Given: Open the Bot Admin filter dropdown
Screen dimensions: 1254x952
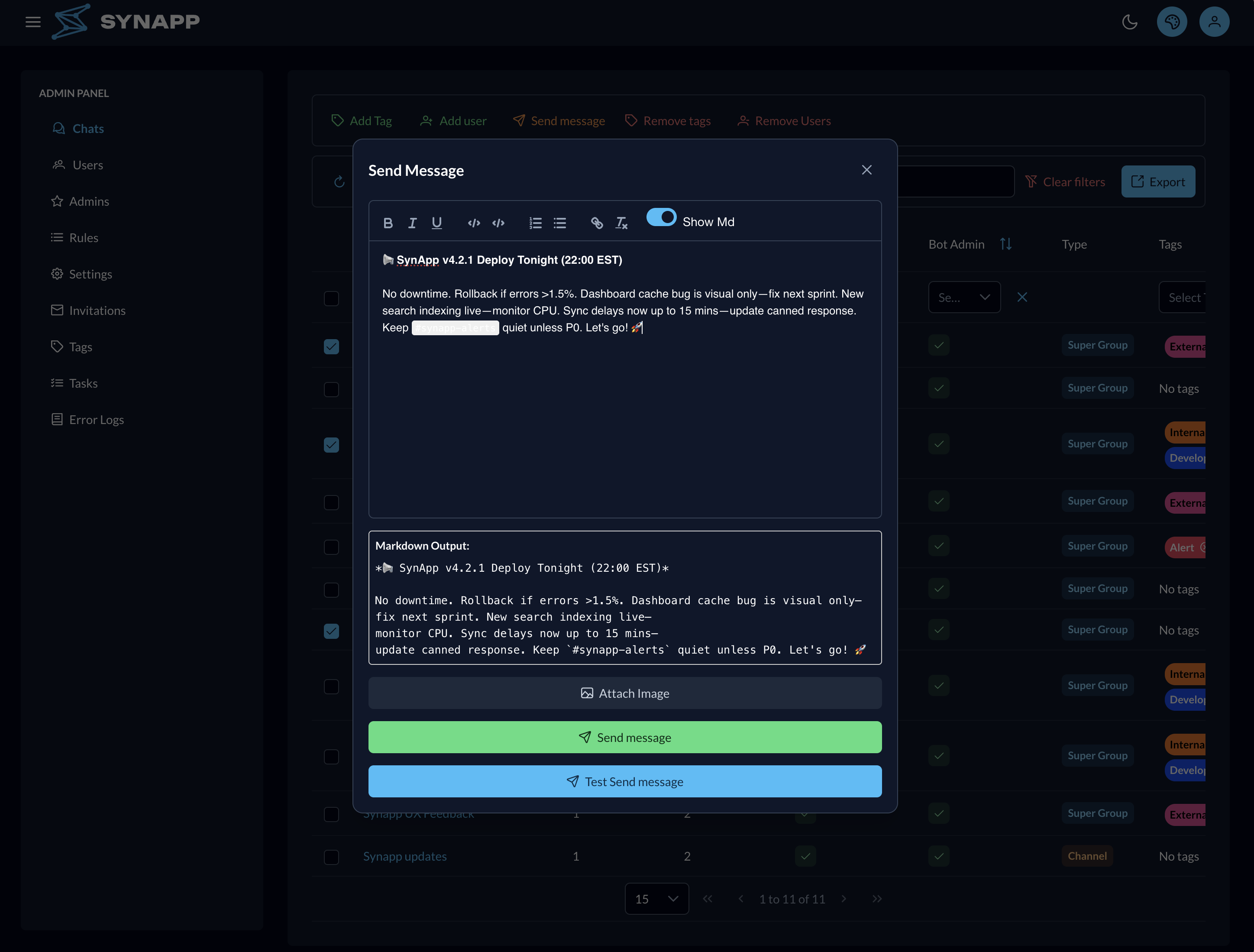Looking at the screenshot, I should [x=964, y=297].
